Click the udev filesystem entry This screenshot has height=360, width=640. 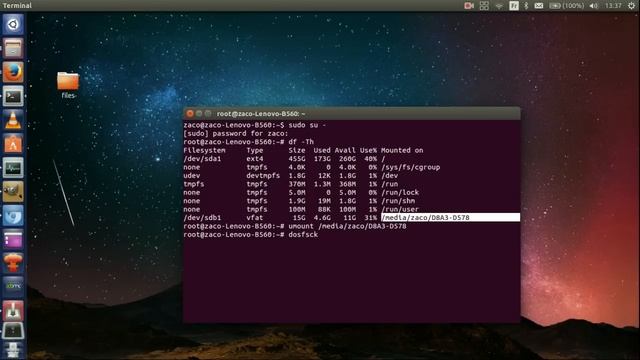tap(191, 176)
